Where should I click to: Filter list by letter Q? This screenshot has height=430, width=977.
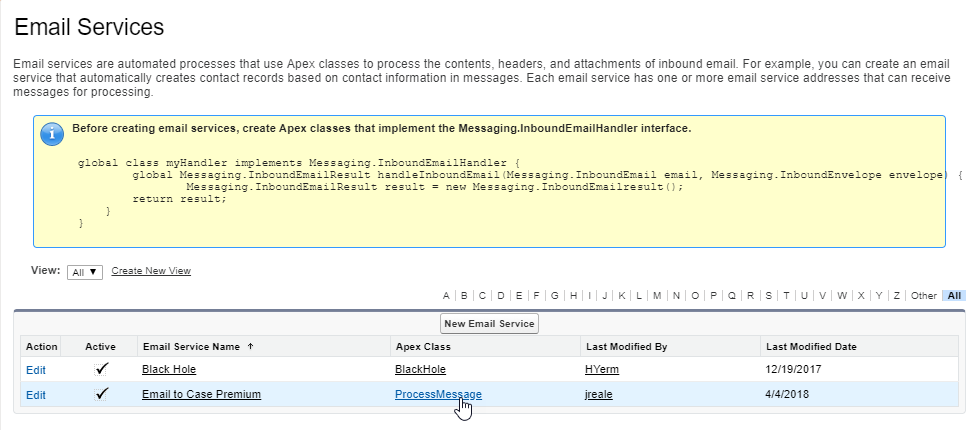732,296
